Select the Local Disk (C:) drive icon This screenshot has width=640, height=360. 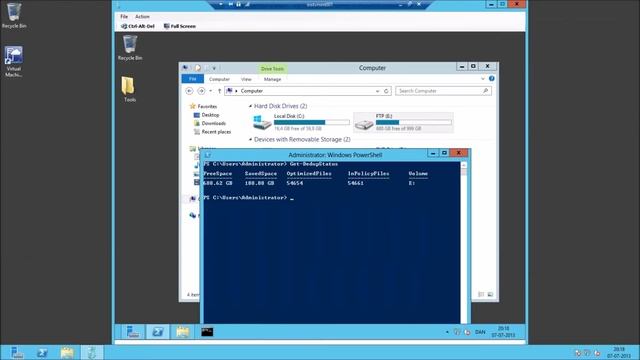point(262,122)
